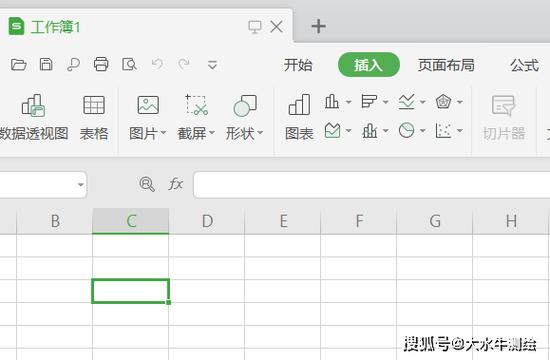Click the monitor icon on 工作簿1 tab
The height and width of the screenshot is (360, 550).
[x=255, y=27]
